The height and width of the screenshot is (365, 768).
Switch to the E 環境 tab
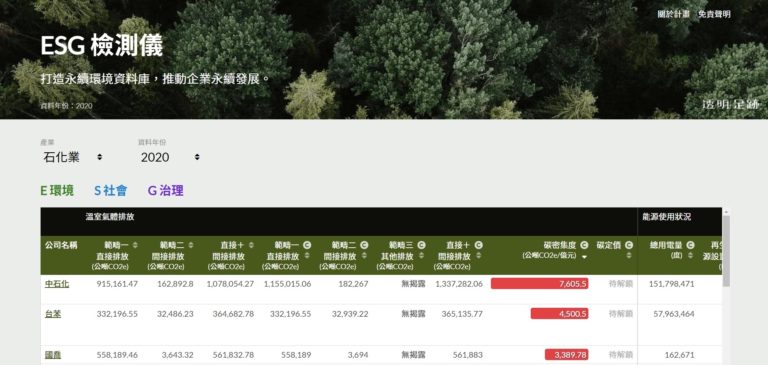[x=57, y=191]
